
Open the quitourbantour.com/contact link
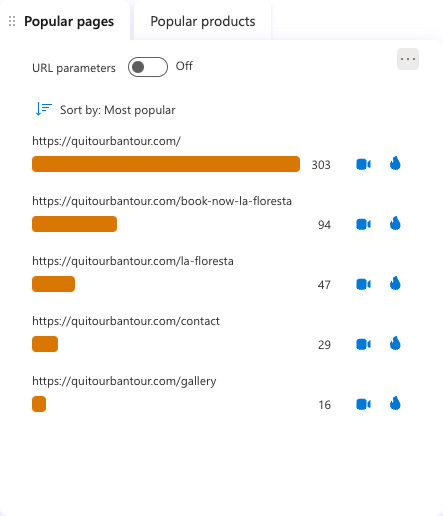click(126, 321)
